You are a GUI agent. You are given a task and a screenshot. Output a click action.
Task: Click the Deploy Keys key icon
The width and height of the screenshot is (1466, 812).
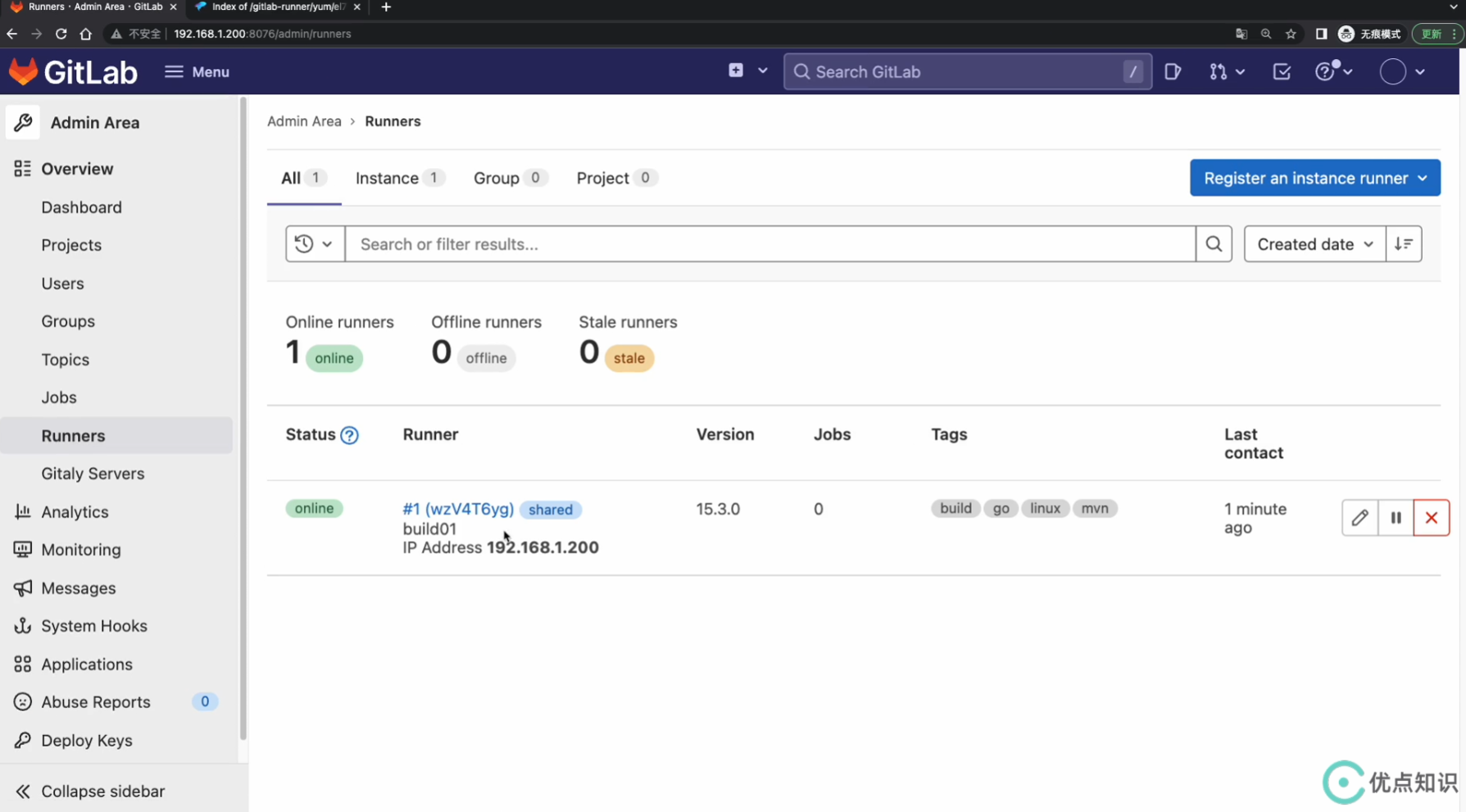point(22,741)
